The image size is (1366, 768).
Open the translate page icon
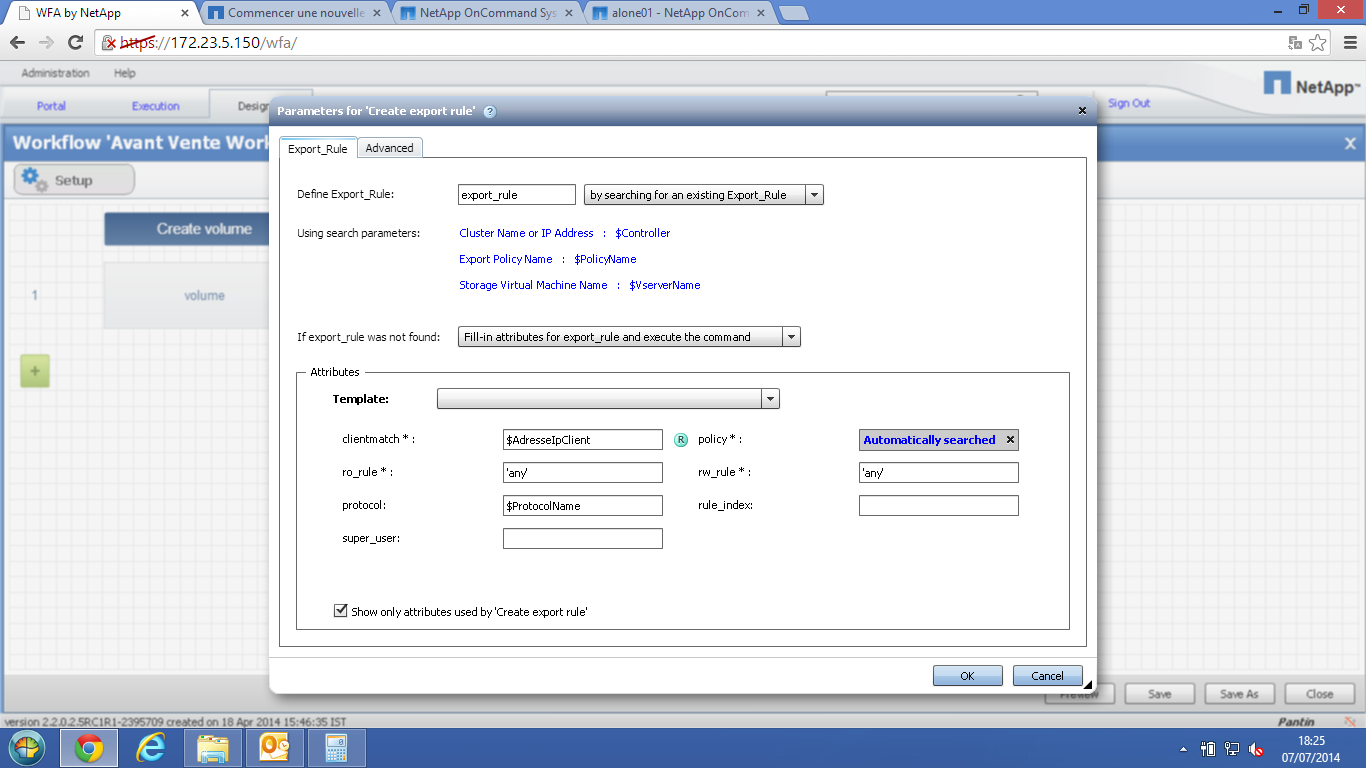tap(1295, 43)
